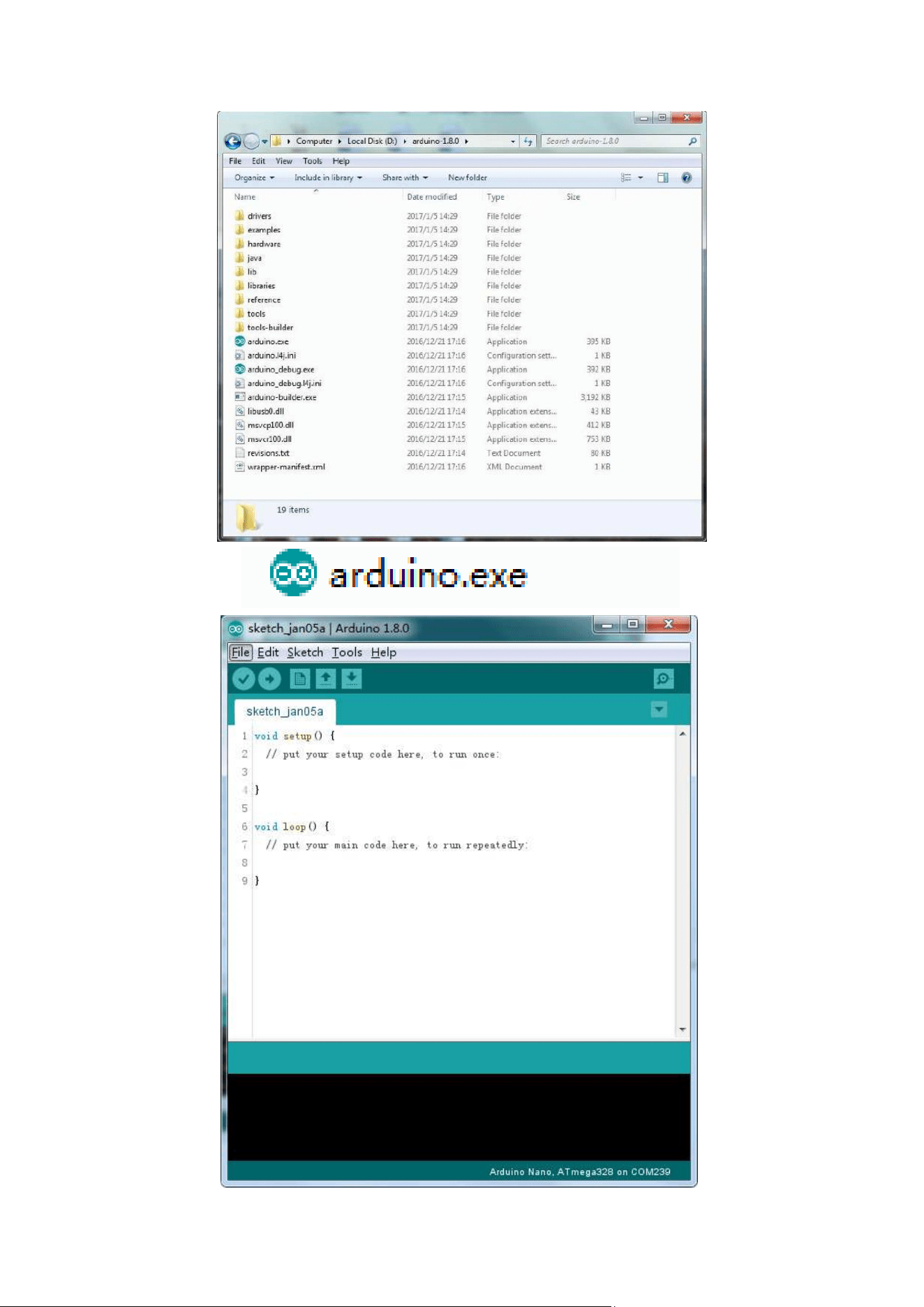This screenshot has height=1307, width=924.
Task: Toggle the preview pane icon
Action: pyautogui.click(x=663, y=178)
